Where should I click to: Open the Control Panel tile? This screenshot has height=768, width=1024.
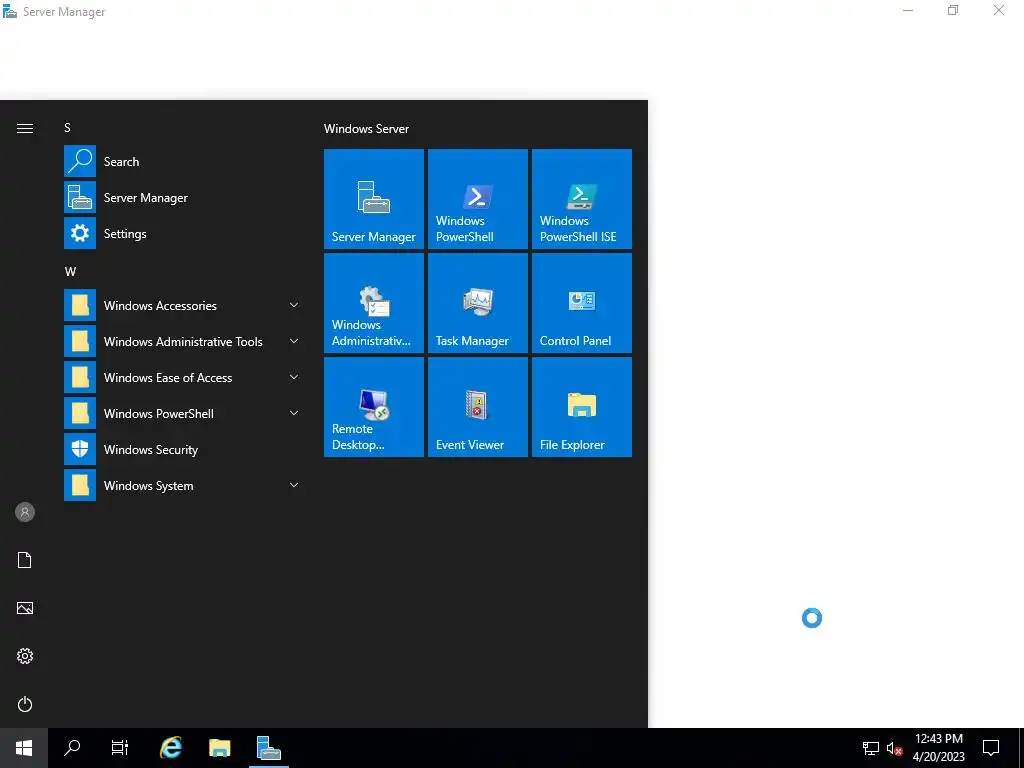coord(581,302)
